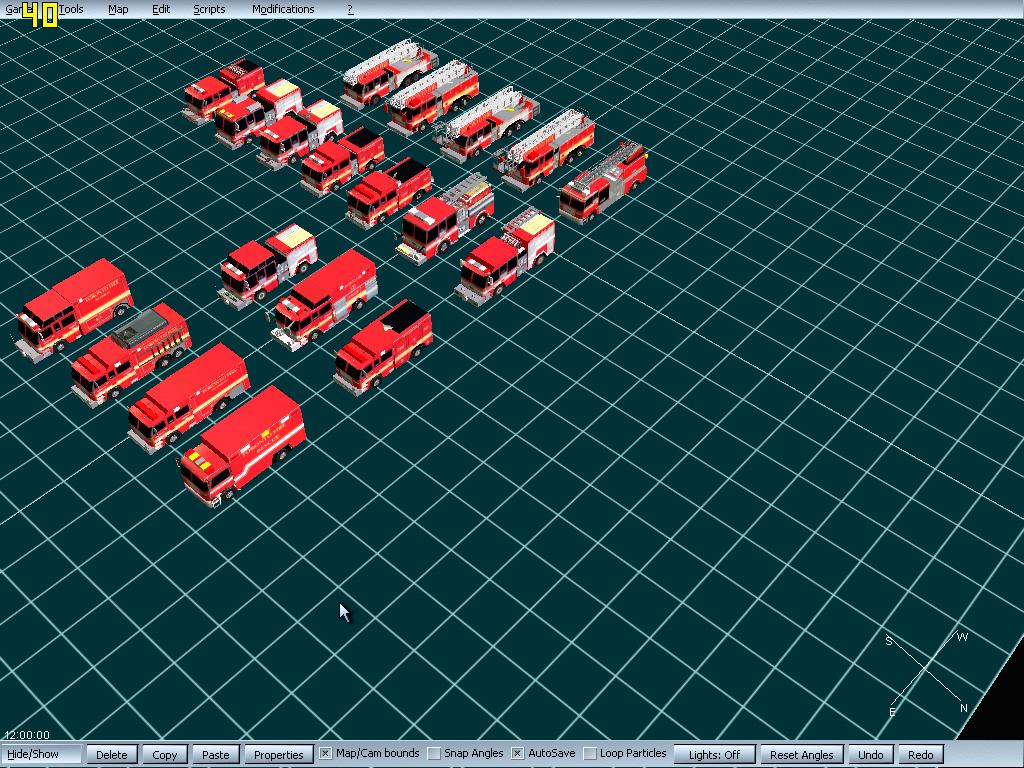Toggle the Lights: Off button
This screenshot has width=1024, height=768.
[x=714, y=754]
